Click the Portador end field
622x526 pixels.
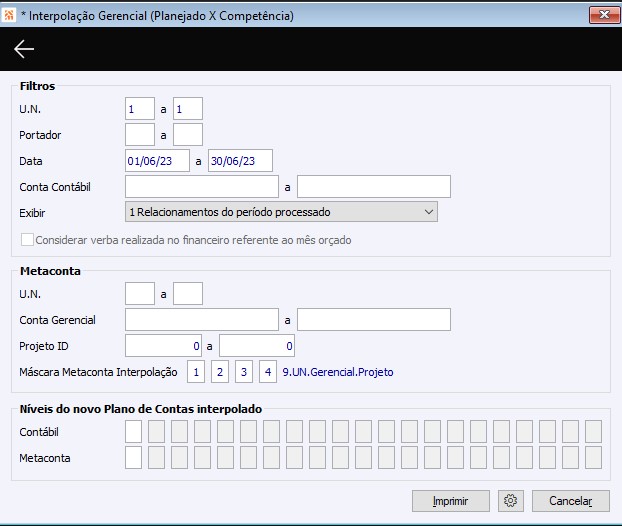(x=188, y=135)
